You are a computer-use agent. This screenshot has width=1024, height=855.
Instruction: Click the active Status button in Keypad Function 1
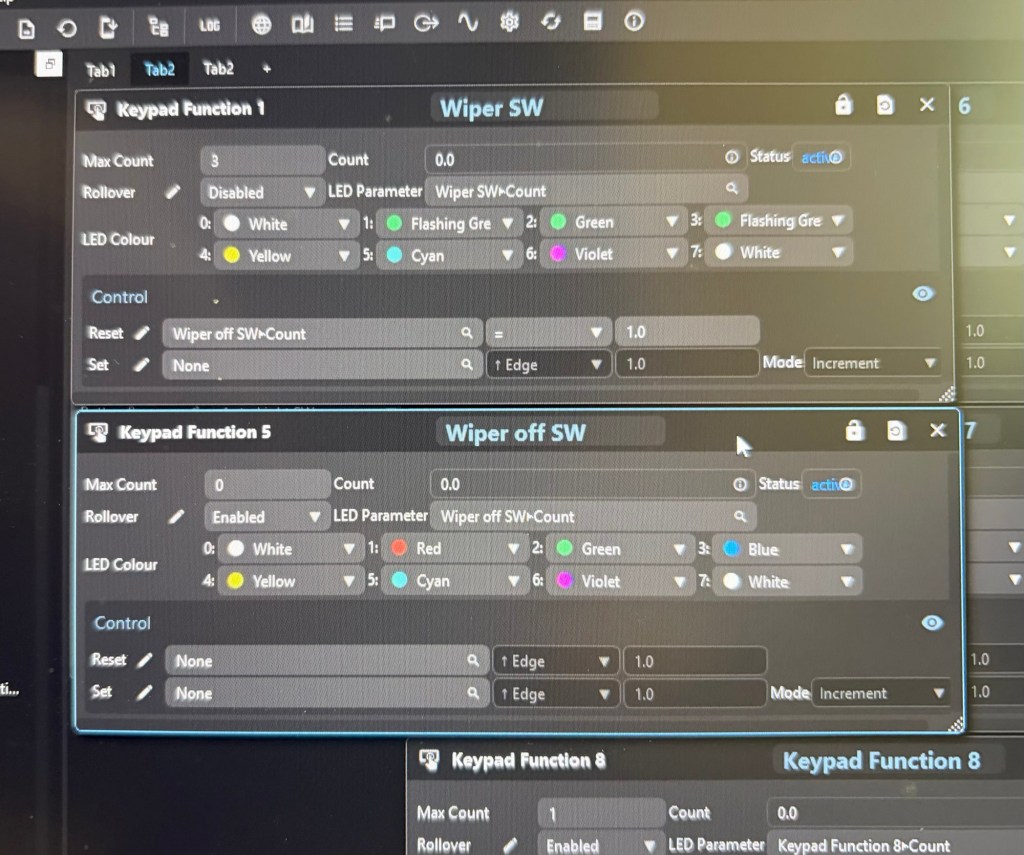(x=819, y=157)
